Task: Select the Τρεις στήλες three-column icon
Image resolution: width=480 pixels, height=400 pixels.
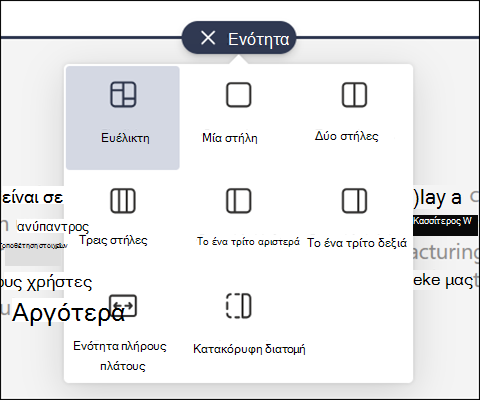Action: pyautogui.click(x=123, y=201)
